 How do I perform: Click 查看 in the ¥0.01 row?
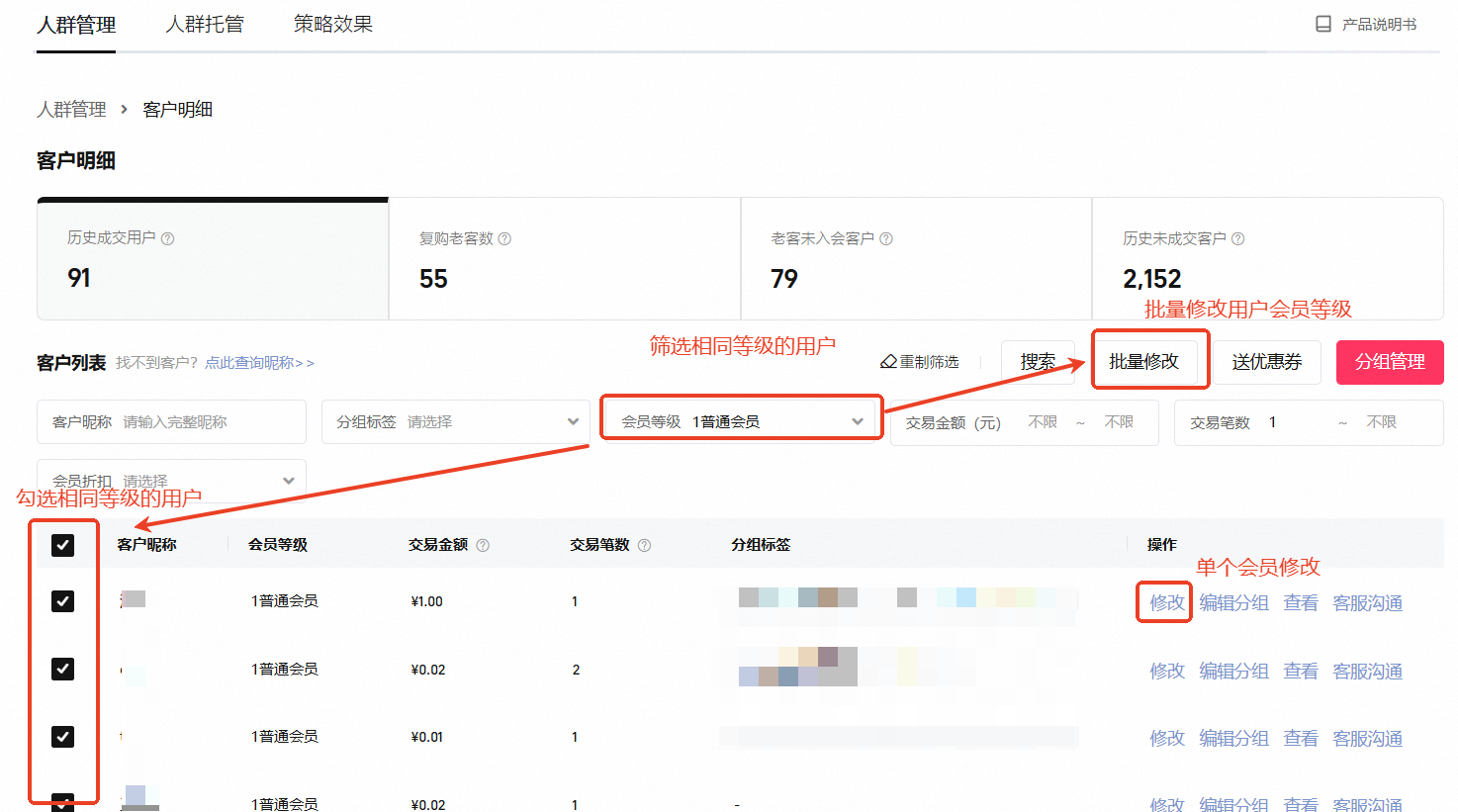(x=1301, y=738)
